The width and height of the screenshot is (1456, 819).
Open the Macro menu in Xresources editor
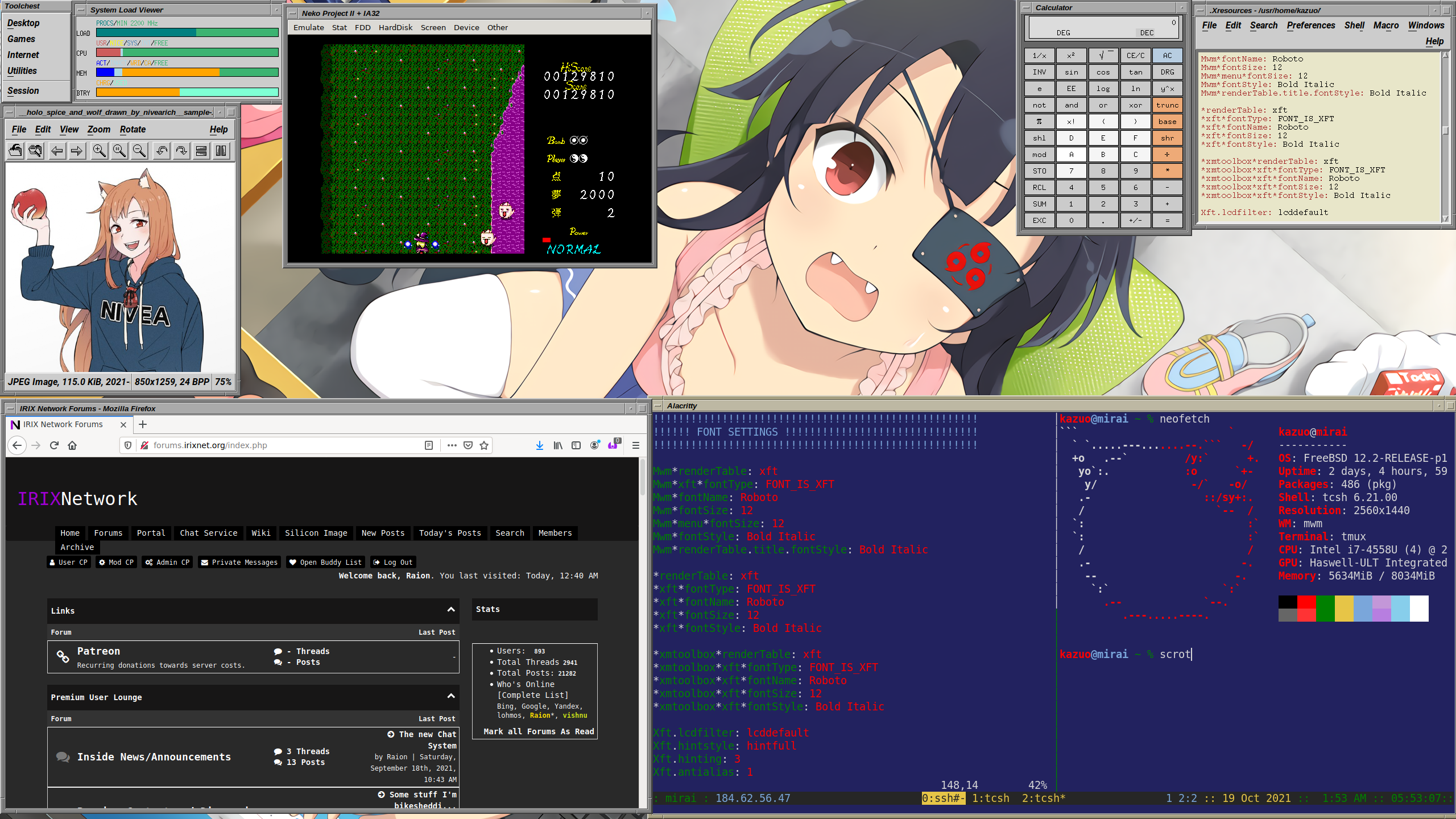1385,25
